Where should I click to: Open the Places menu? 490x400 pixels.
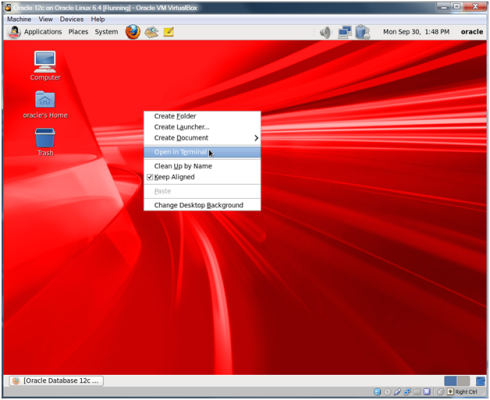coord(78,32)
